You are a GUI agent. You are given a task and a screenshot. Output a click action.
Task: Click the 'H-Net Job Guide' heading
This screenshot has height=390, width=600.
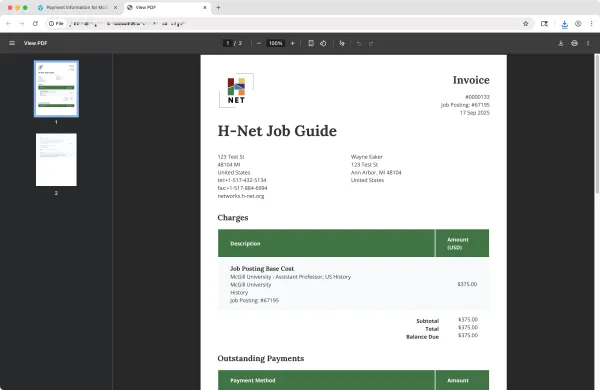(277, 131)
